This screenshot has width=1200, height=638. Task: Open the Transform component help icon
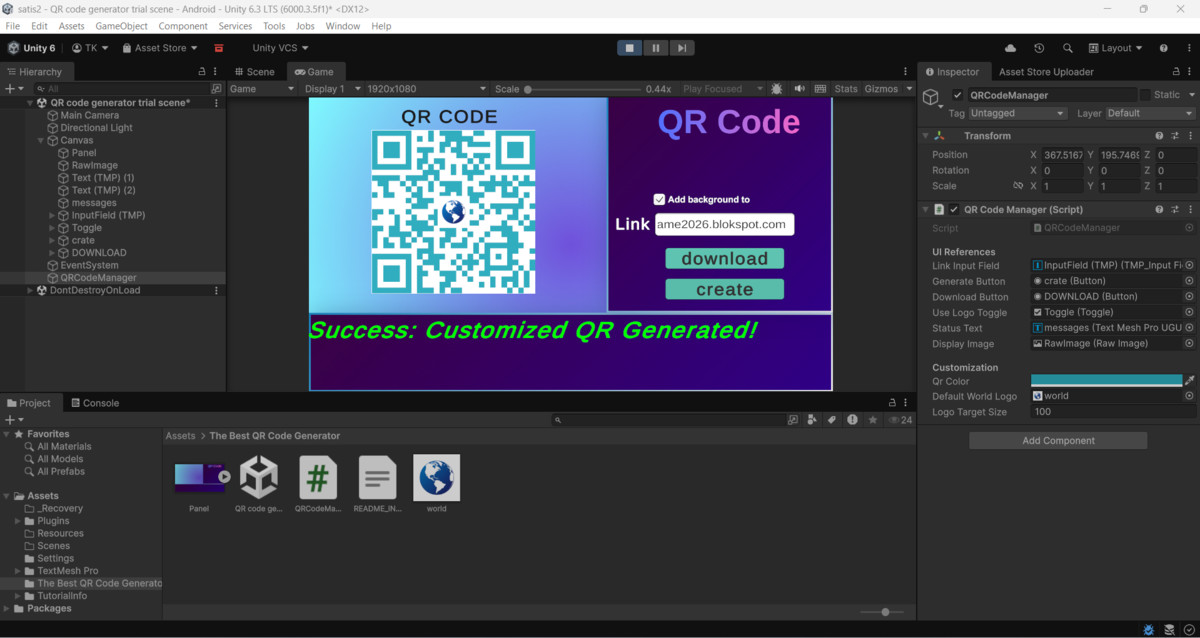[1159, 136]
